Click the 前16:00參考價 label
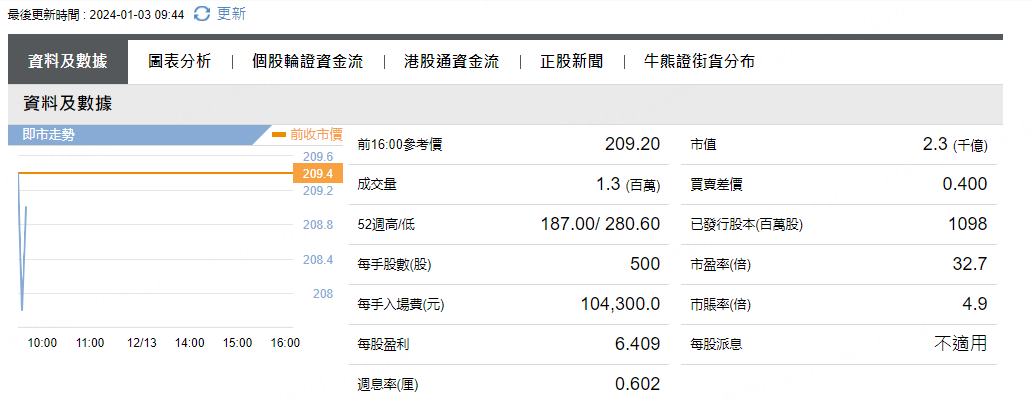Screen dimensions: 1035x402 click(399, 145)
